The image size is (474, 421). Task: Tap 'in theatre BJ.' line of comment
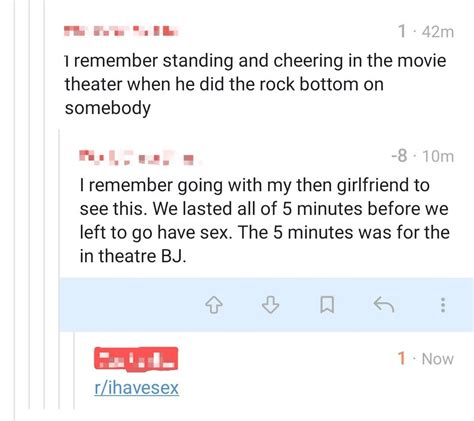pos(133,256)
